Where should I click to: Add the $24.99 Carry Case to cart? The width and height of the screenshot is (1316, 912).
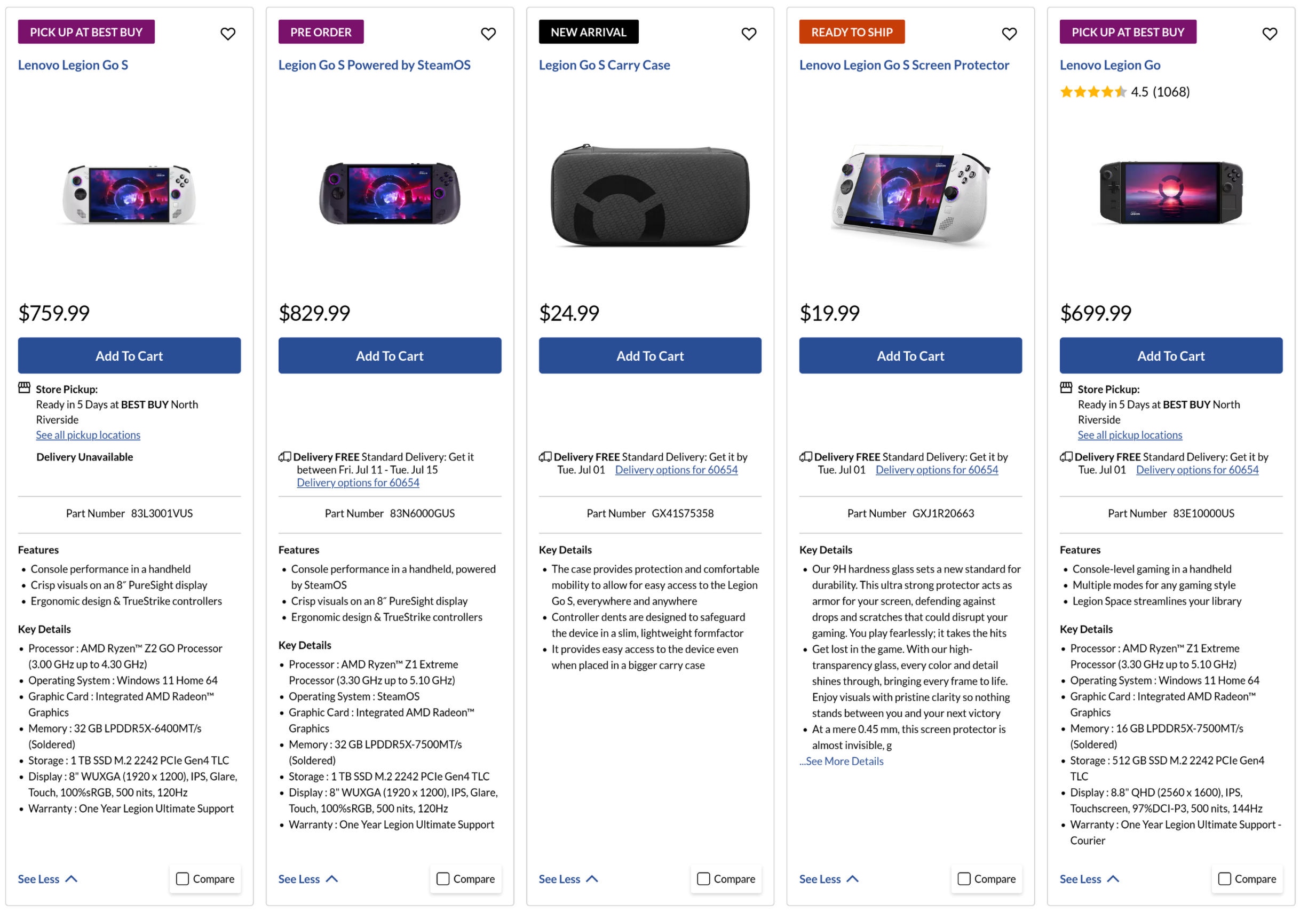(x=649, y=355)
